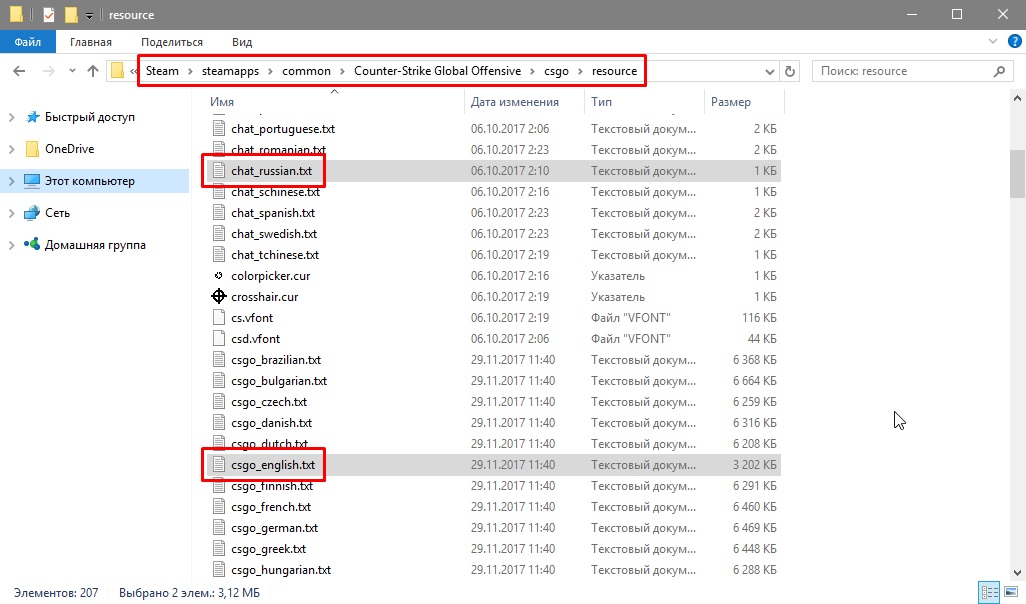Navigate to csgo in the breadcrumb
This screenshot has height=604, width=1026.
coord(556,71)
